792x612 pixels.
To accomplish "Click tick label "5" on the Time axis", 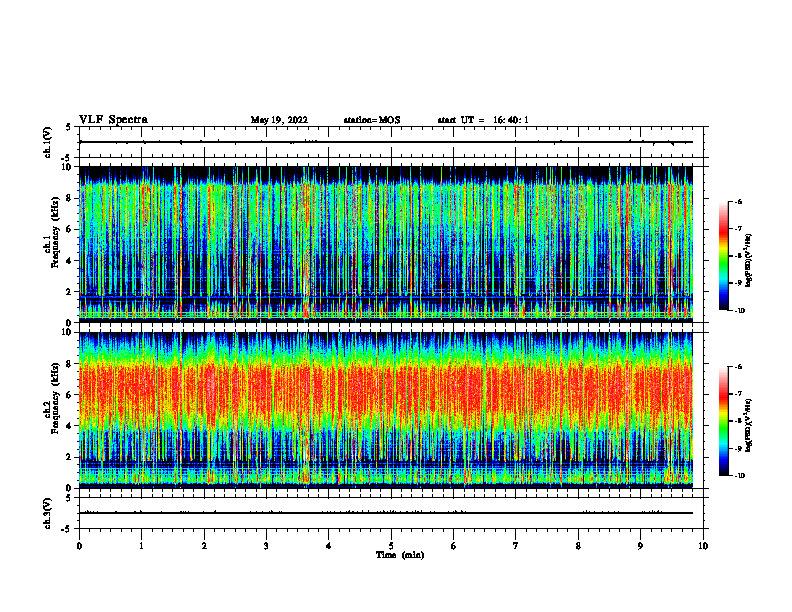I will click(391, 546).
